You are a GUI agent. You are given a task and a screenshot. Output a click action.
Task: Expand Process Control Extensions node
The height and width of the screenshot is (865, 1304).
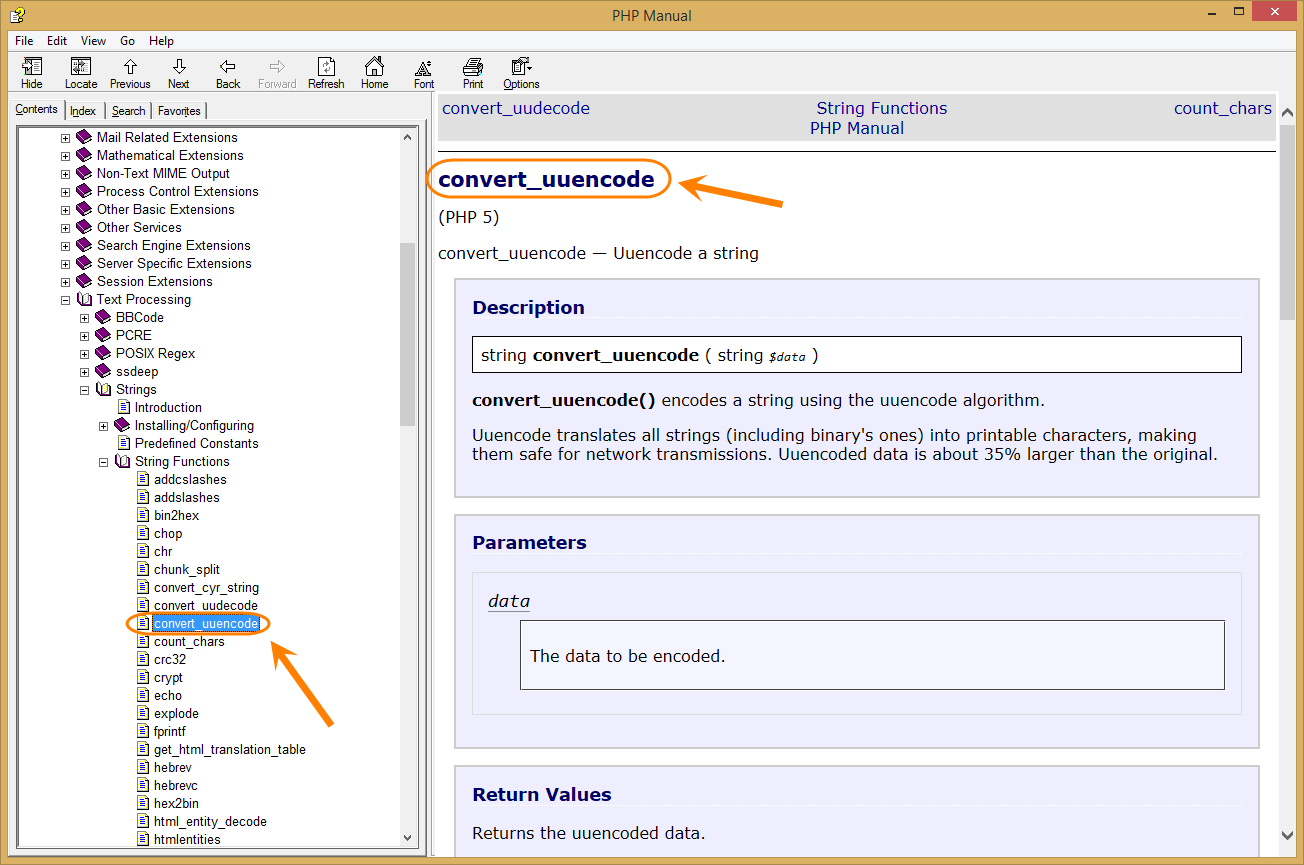(66, 192)
